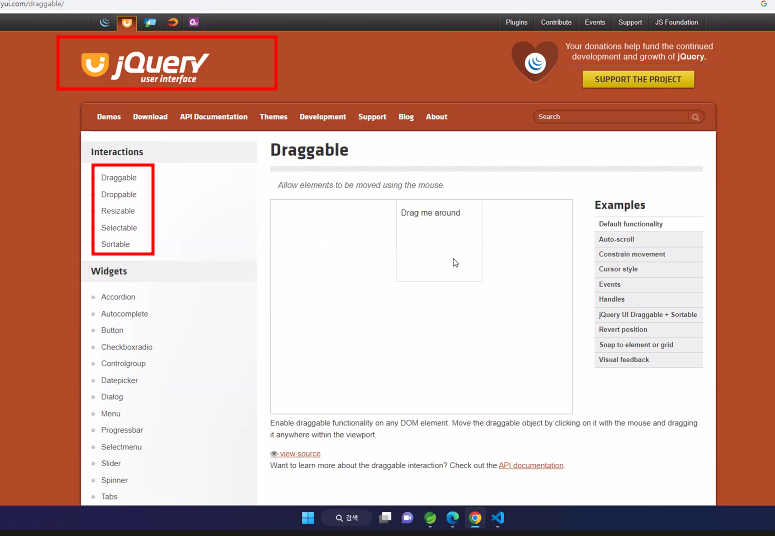Select the Snap to element or grid example

click(648, 345)
